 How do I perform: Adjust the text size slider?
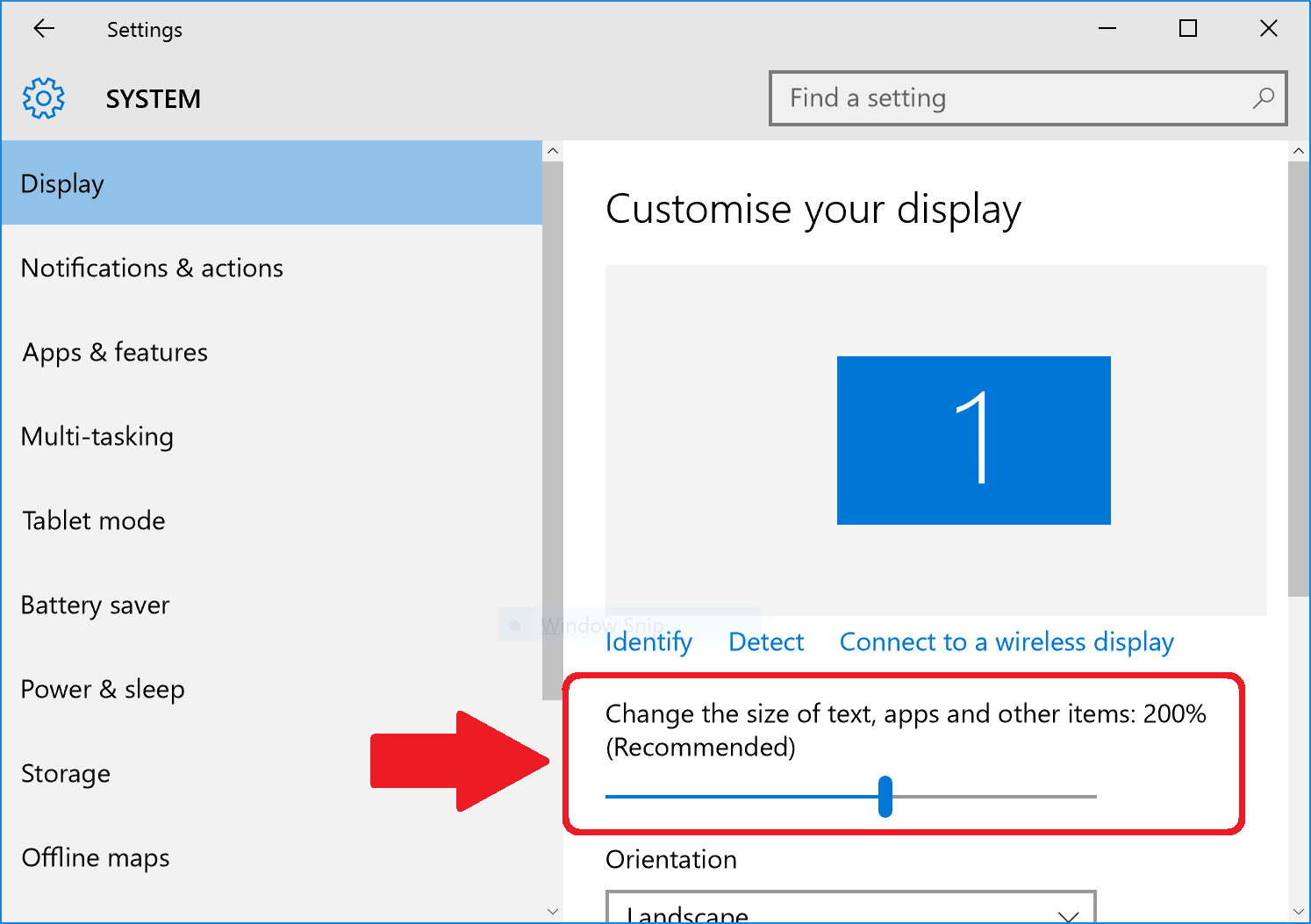pyautogui.click(x=886, y=796)
